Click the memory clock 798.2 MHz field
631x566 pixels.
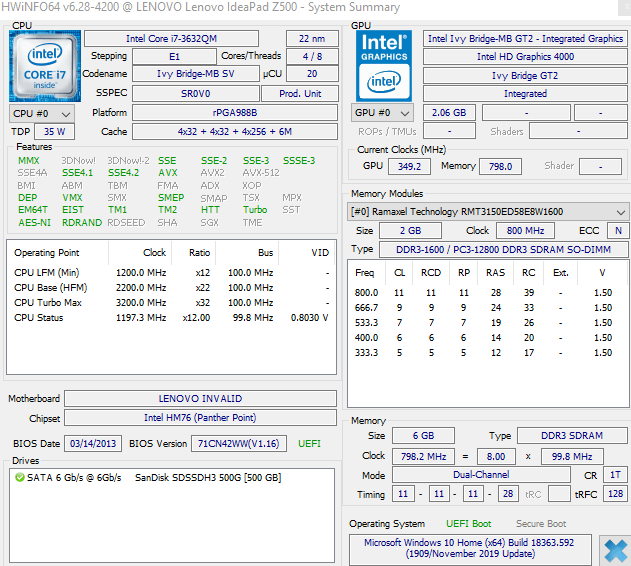point(423,457)
